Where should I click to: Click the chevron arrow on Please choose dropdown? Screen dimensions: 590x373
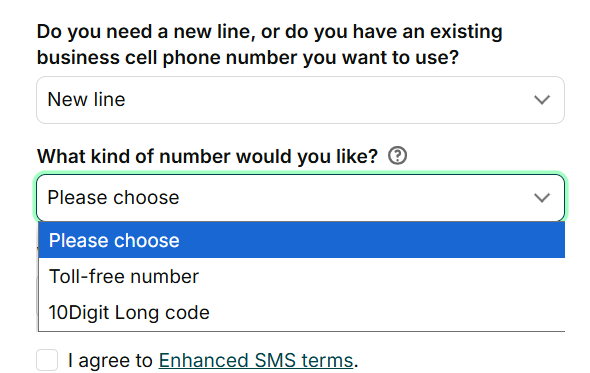pos(542,198)
